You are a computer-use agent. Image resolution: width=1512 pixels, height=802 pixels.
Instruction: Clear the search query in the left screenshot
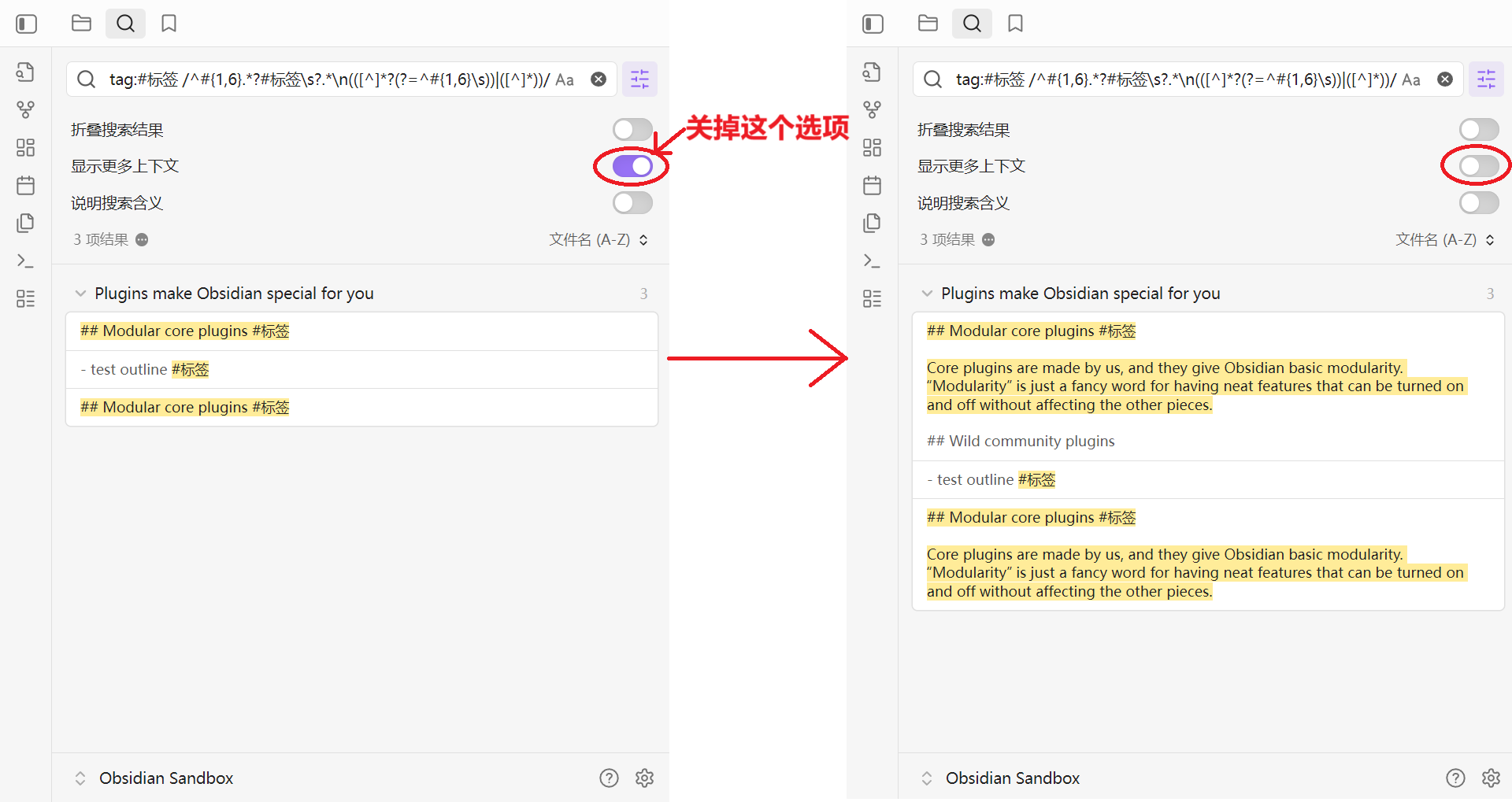pyautogui.click(x=598, y=79)
